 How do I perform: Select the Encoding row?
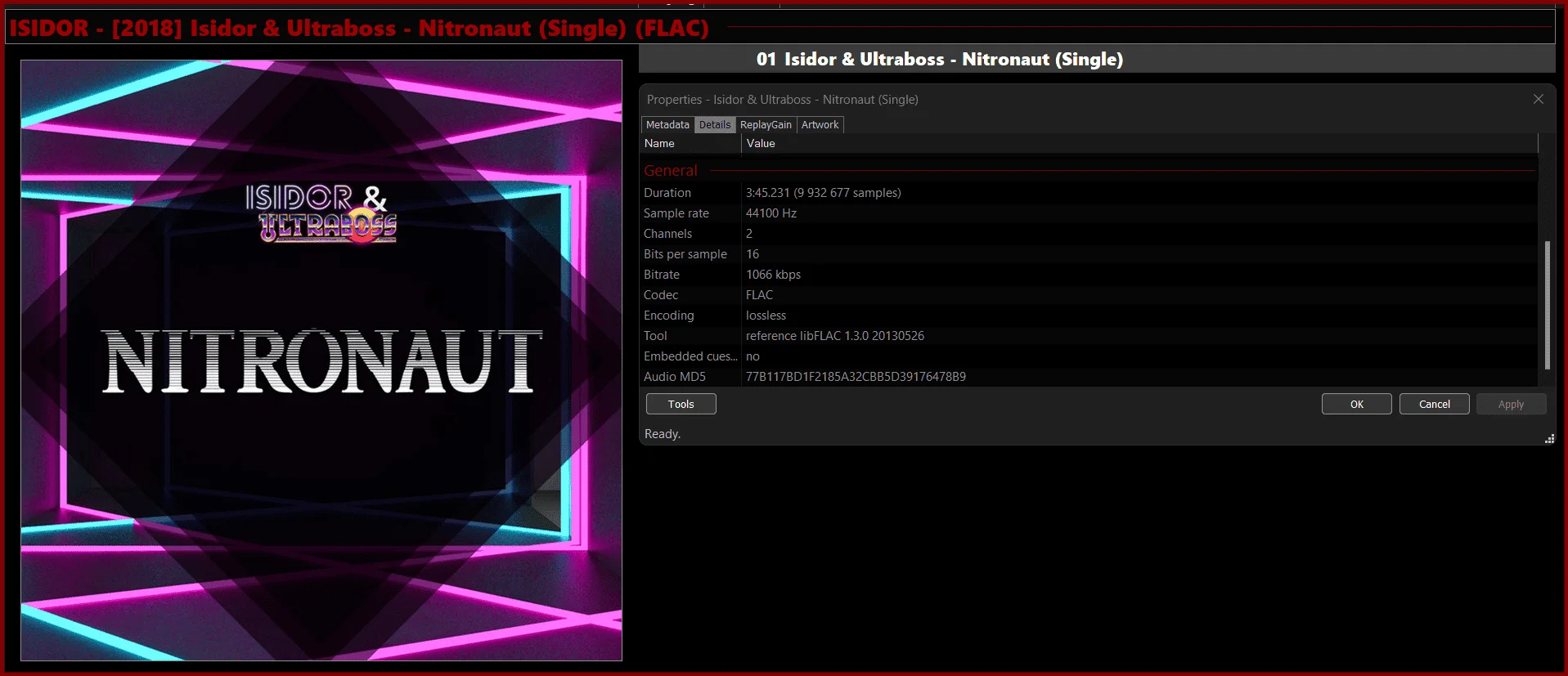click(1090, 316)
